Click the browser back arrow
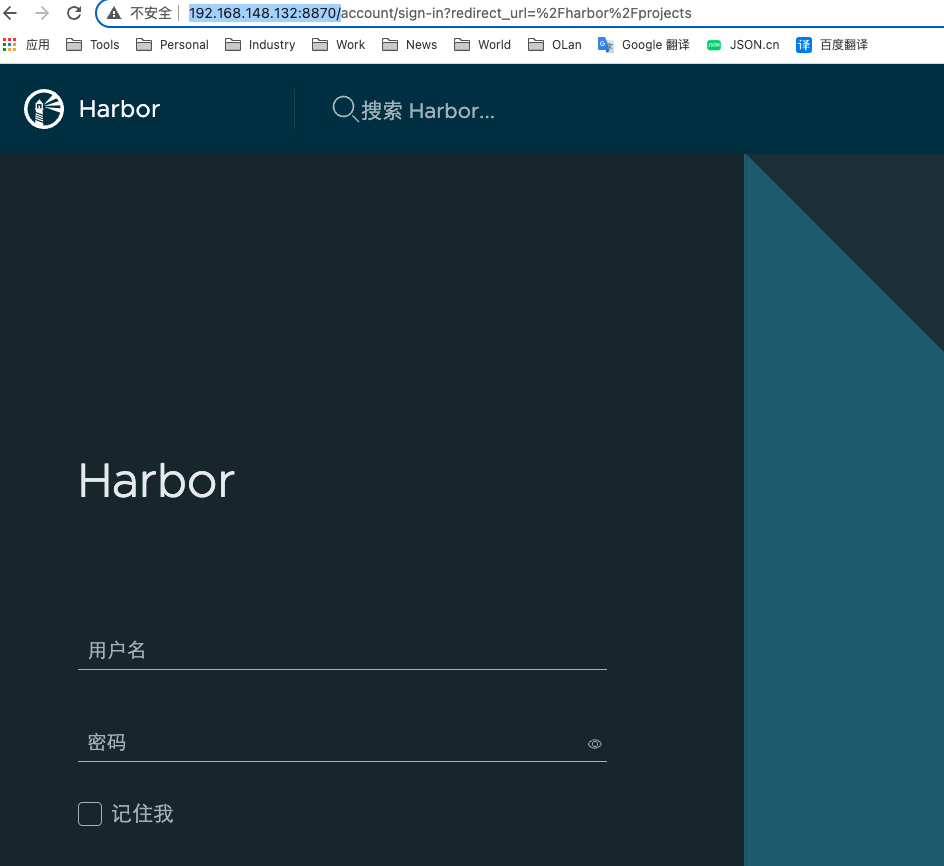The width and height of the screenshot is (944, 866). 11,13
